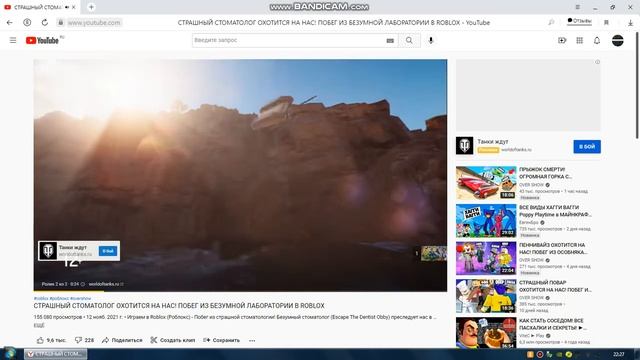Click the magnifier search button

click(409, 40)
